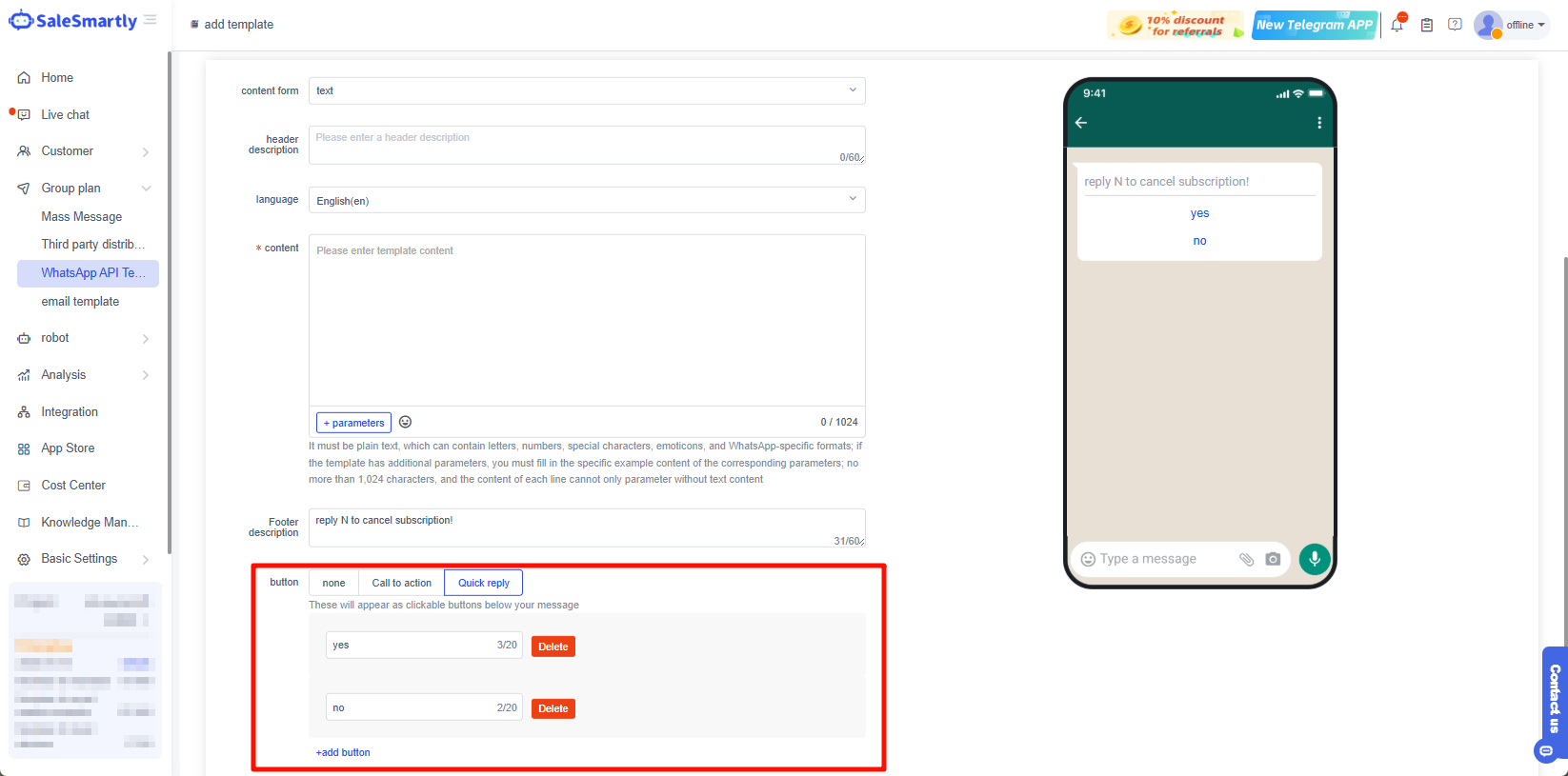Expand the robot menu
Image resolution: width=1568 pixels, height=776 pixels.
[x=146, y=339]
